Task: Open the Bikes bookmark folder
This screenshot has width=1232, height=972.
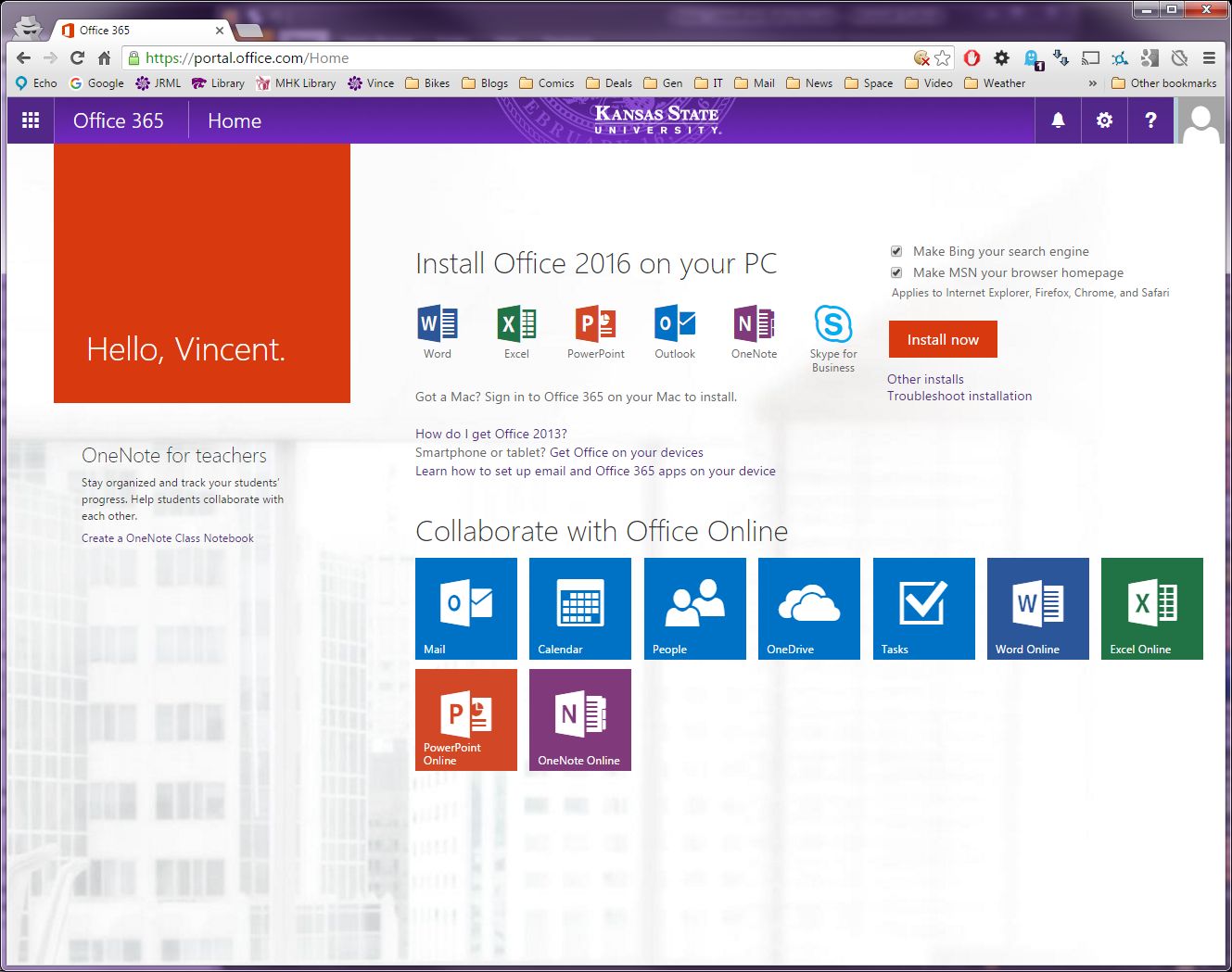Action: coord(427,83)
